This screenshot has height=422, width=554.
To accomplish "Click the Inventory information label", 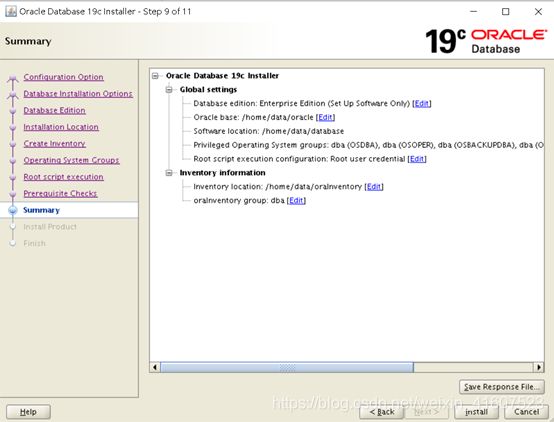I will [x=222, y=173].
